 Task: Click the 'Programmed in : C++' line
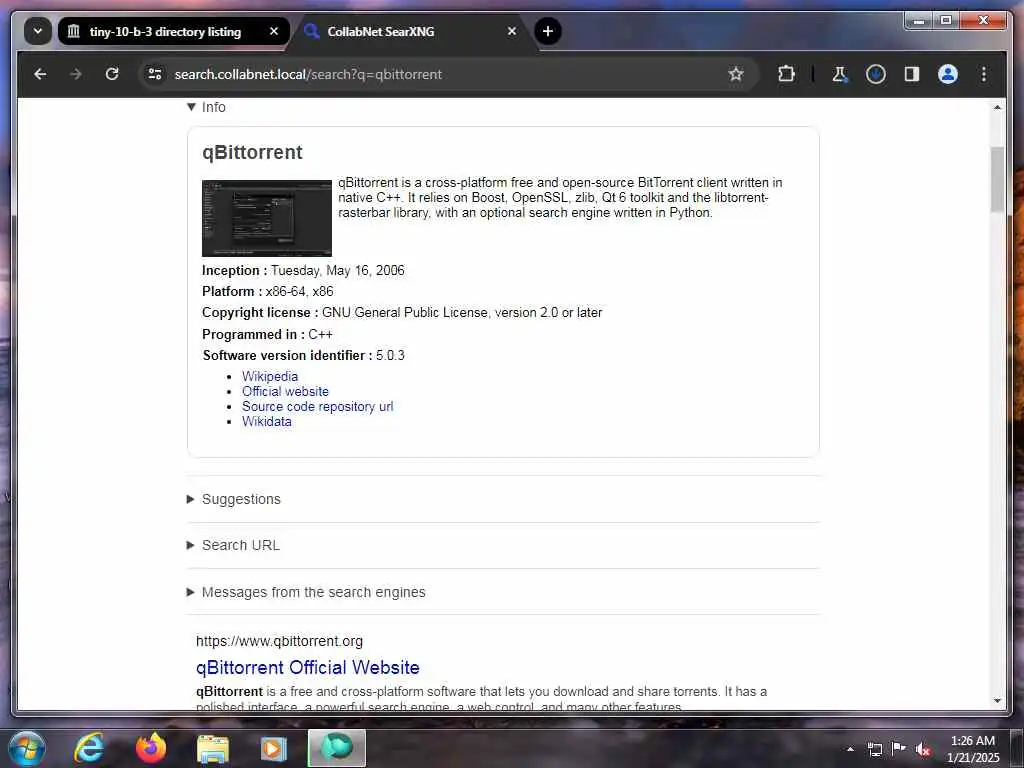[267, 334]
